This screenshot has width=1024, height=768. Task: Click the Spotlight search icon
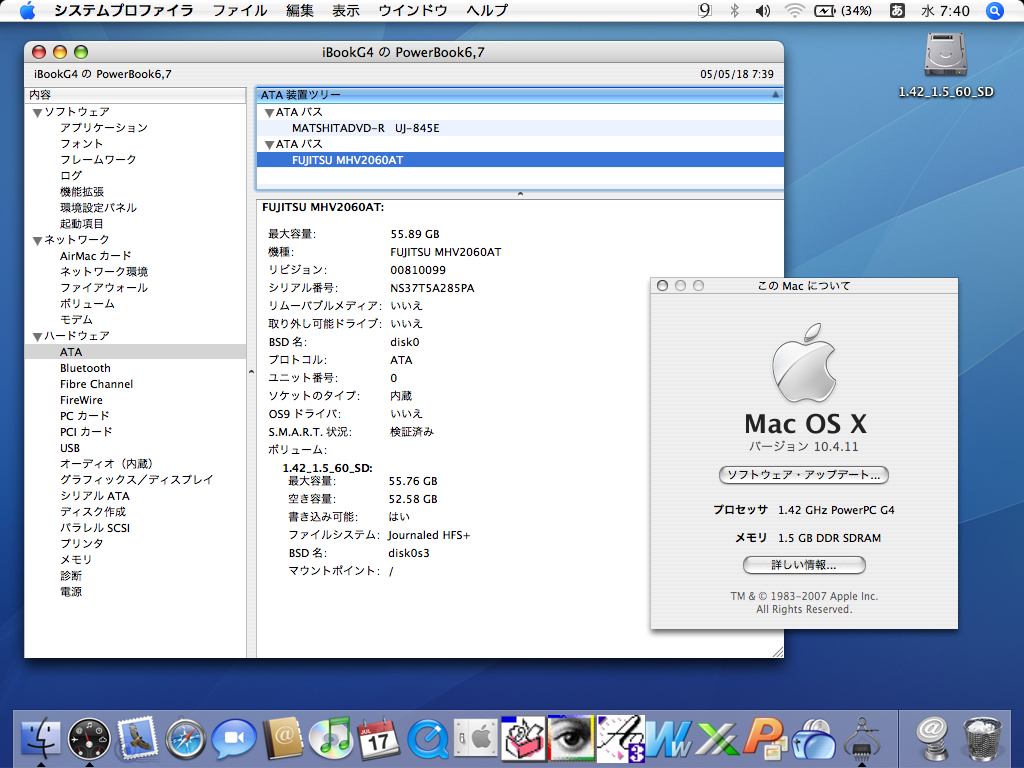click(x=995, y=10)
